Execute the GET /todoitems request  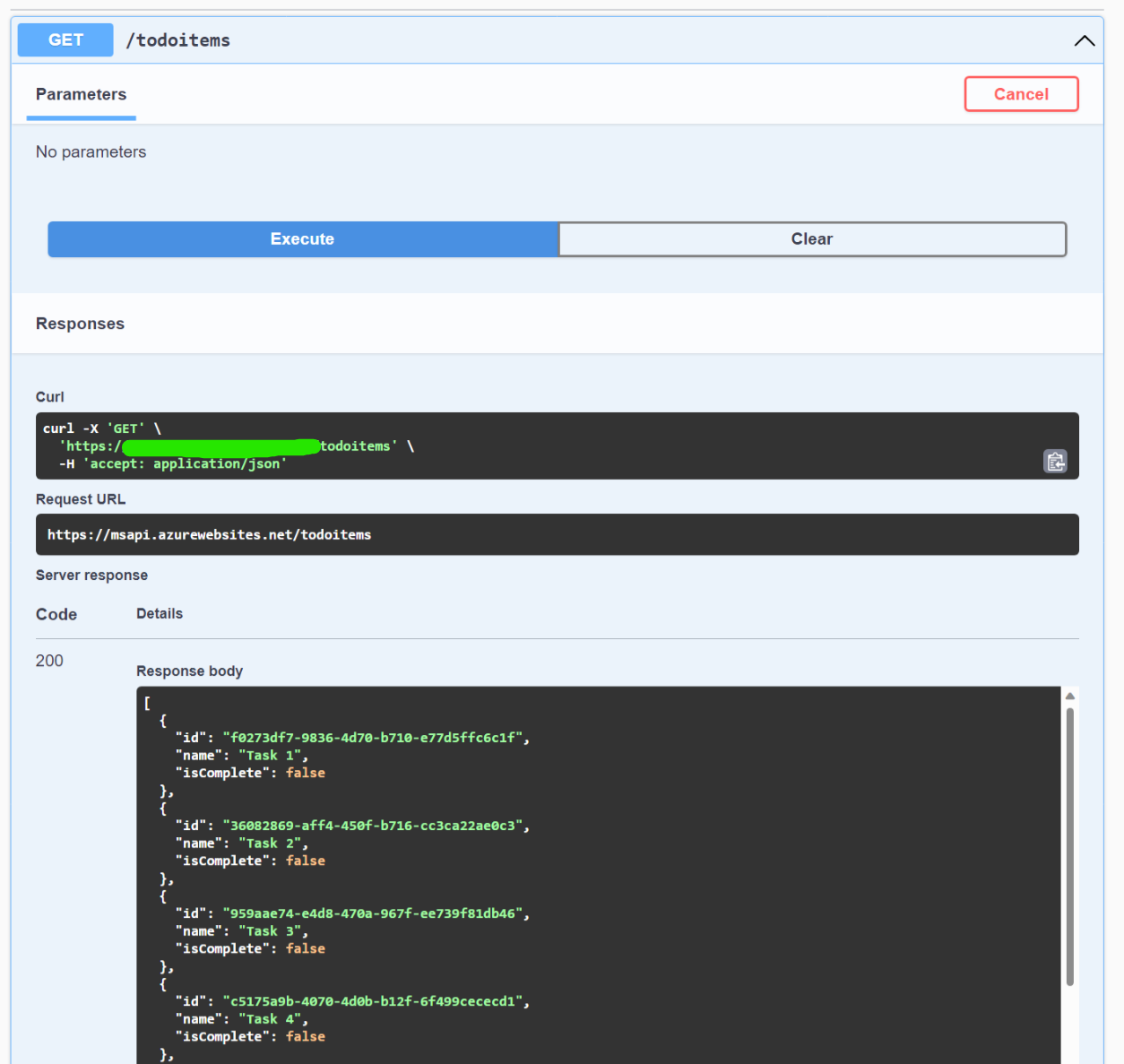(302, 239)
